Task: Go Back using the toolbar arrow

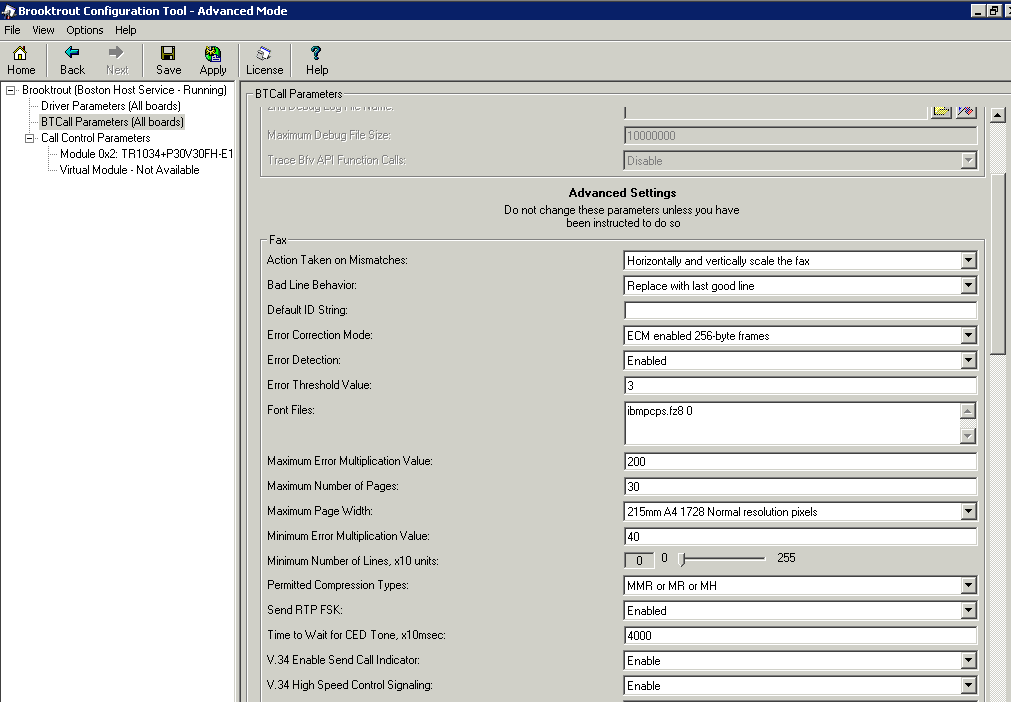Action: tap(72, 61)
